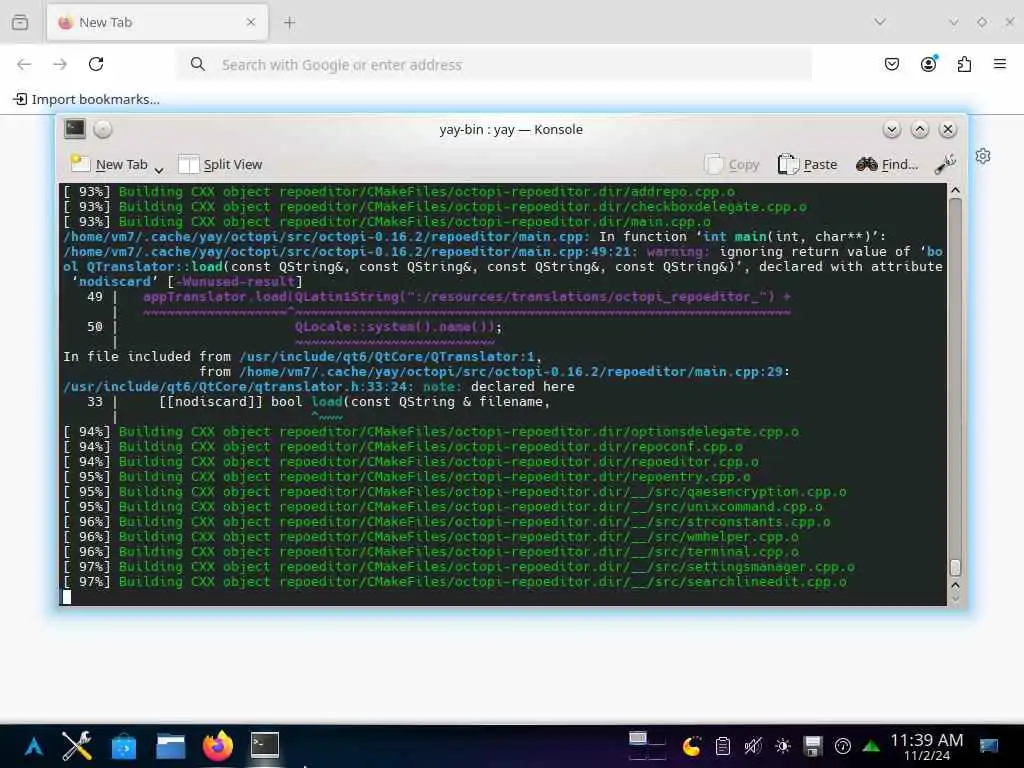This screenshot has width=1024, height=768.
Task: Click the Firefox View icon beside the tabs
Action: (20, 22)
